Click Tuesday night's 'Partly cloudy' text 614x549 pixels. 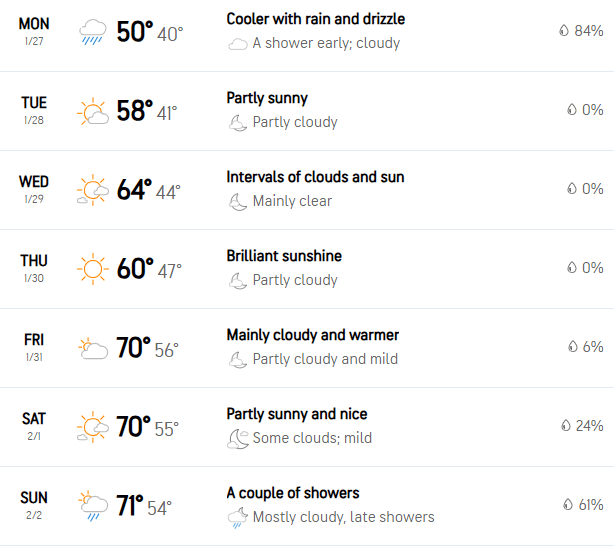pos(295,122)
